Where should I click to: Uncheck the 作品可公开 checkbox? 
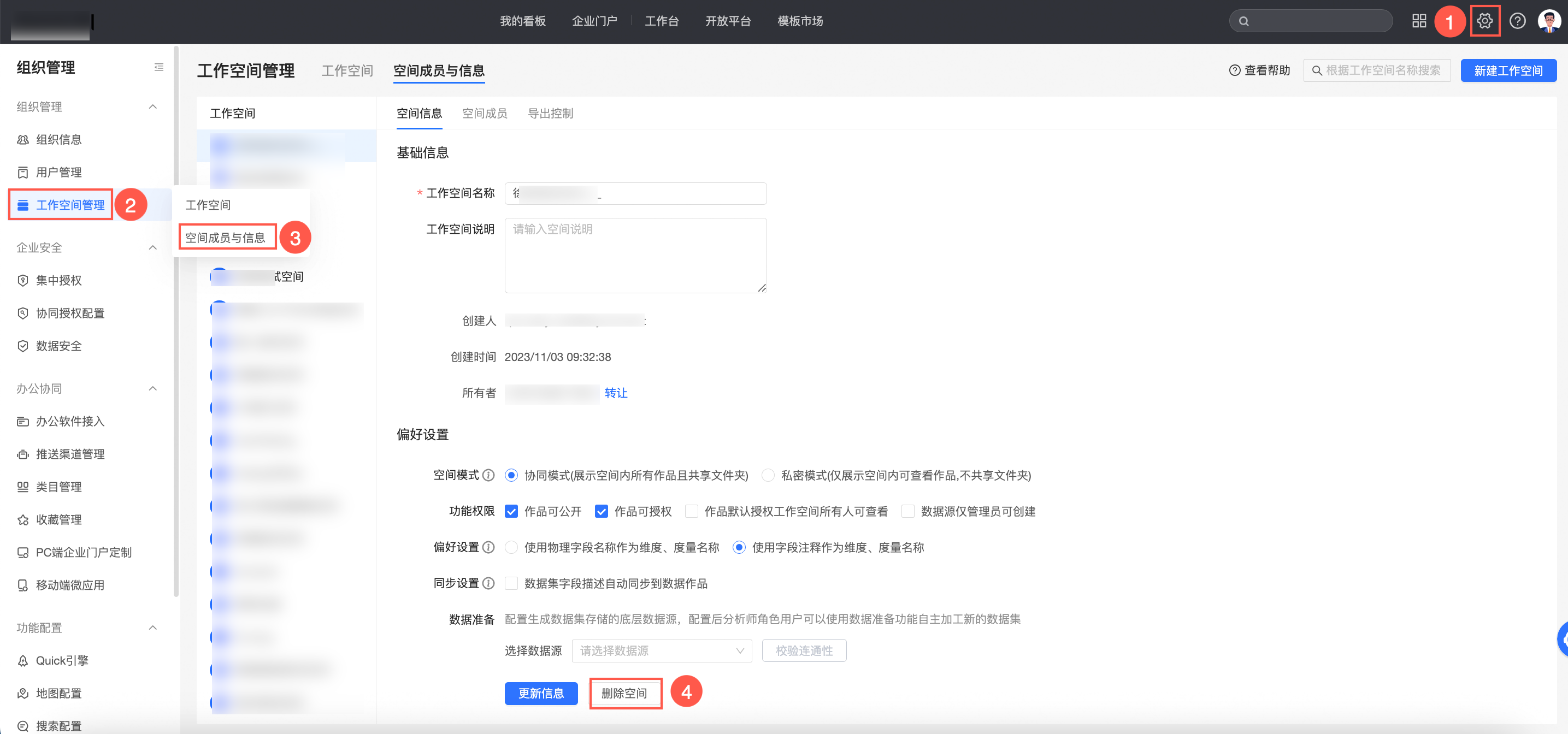(511, 511)
